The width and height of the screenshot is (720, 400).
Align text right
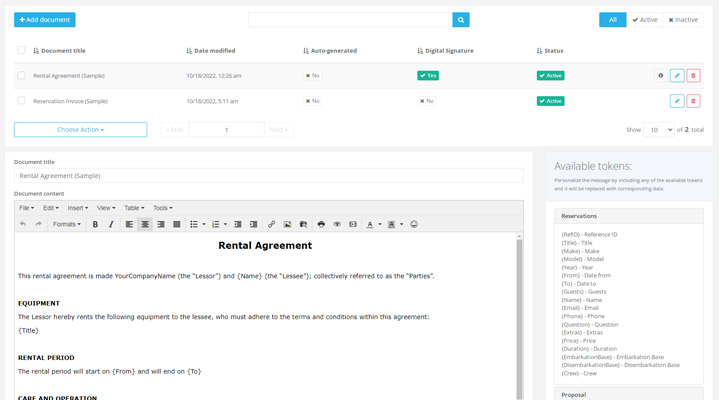point(161,224)
